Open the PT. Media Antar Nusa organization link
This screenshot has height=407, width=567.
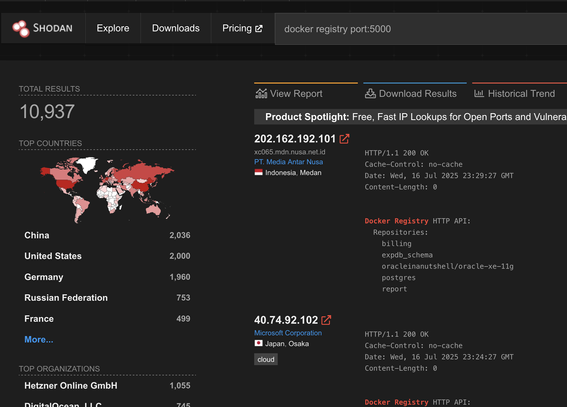(289, 162)
